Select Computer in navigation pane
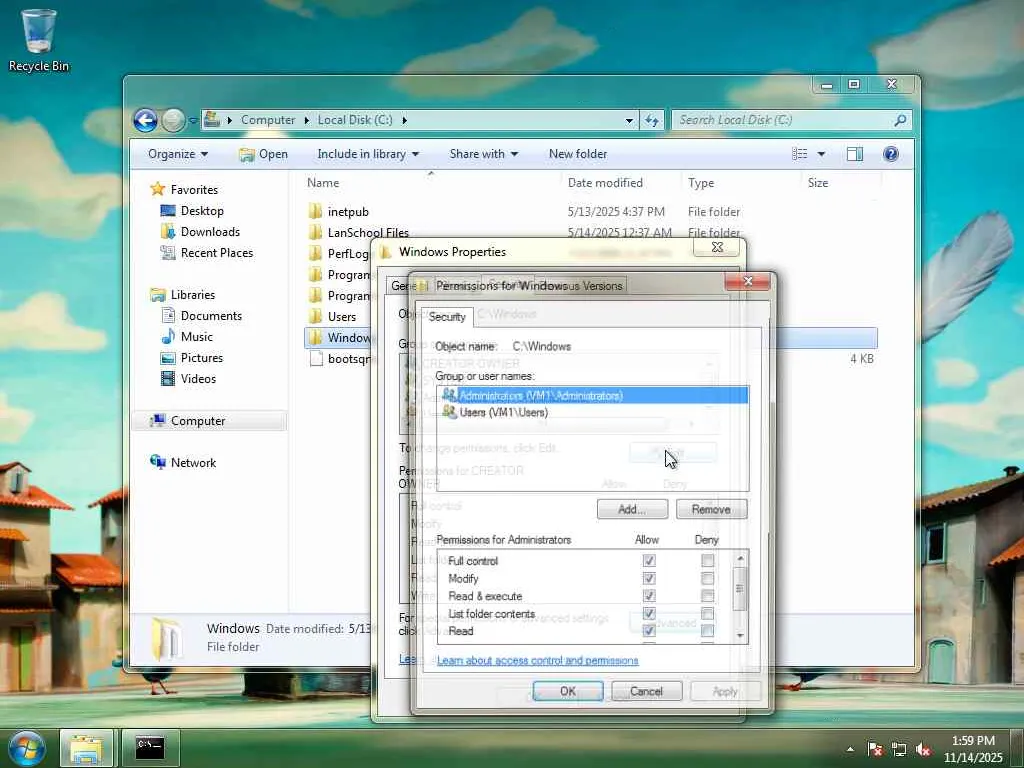 209,421
